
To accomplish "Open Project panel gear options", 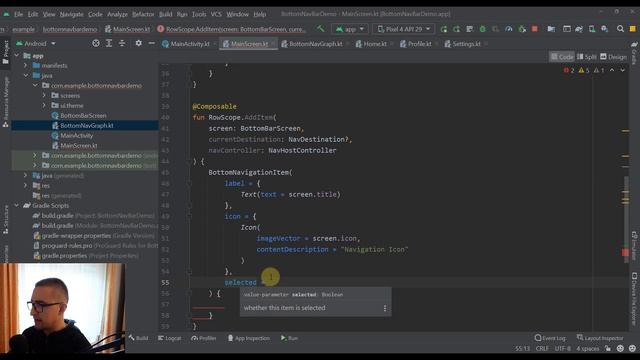I will click(x=138, y=43).
